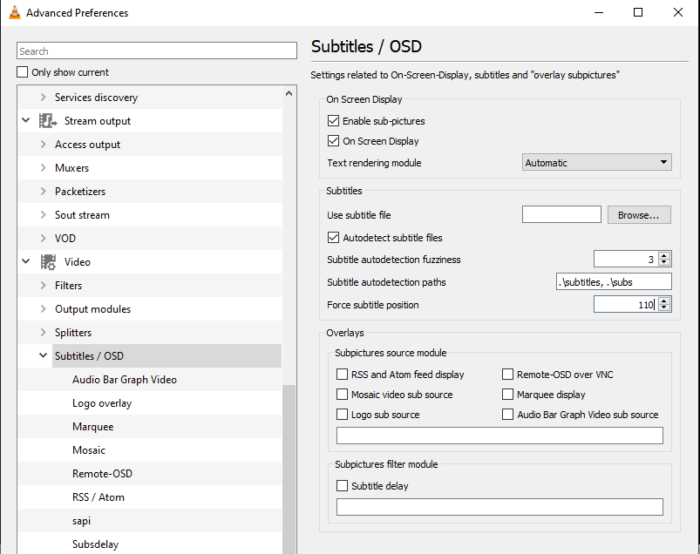Image resolution: width=700 pixels, height=554 pixels.
Task: Click the Video category icon in tree
Action: 47,262
